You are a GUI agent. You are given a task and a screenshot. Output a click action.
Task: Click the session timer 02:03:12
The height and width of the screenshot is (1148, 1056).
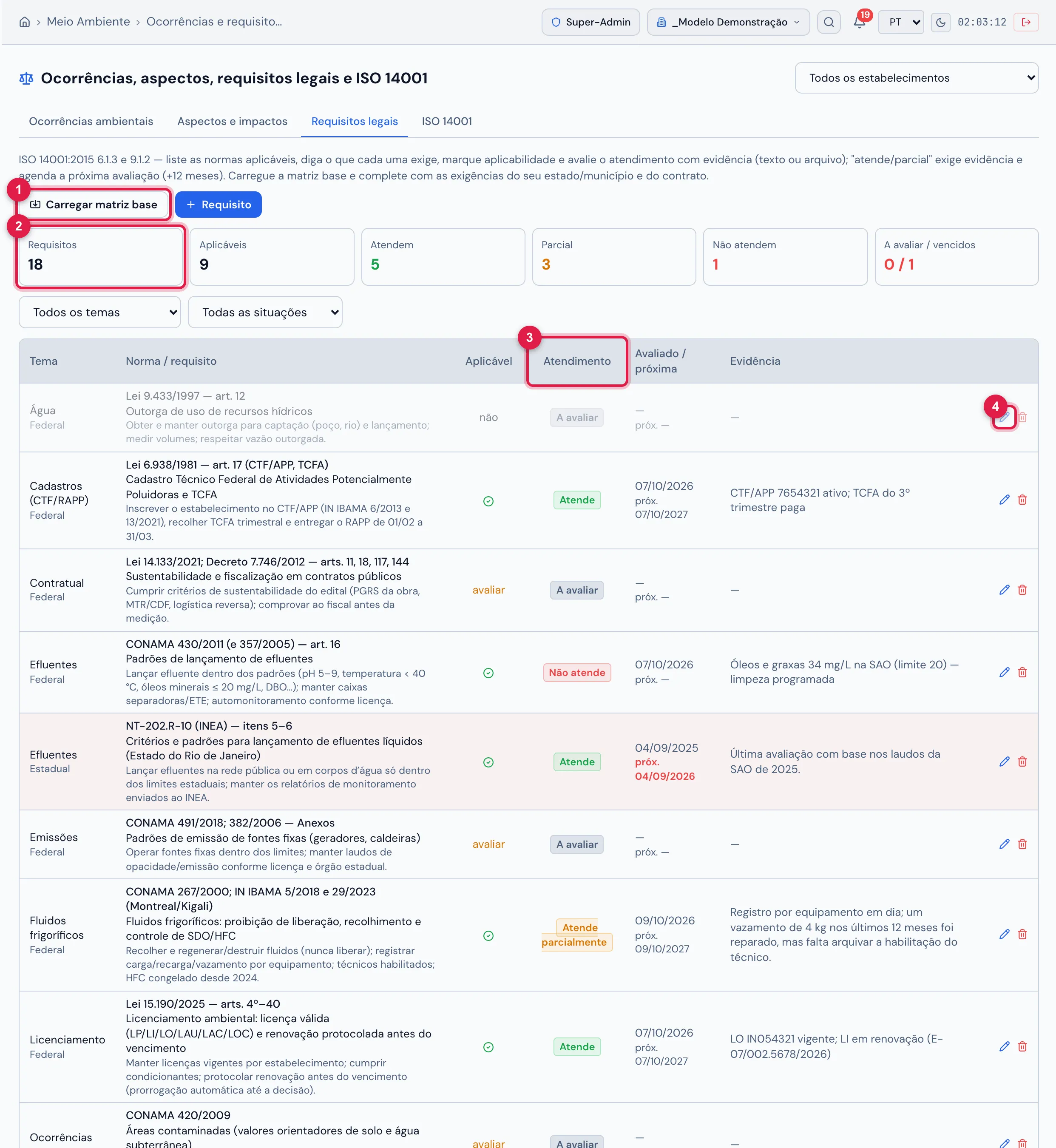pos(982,22)
